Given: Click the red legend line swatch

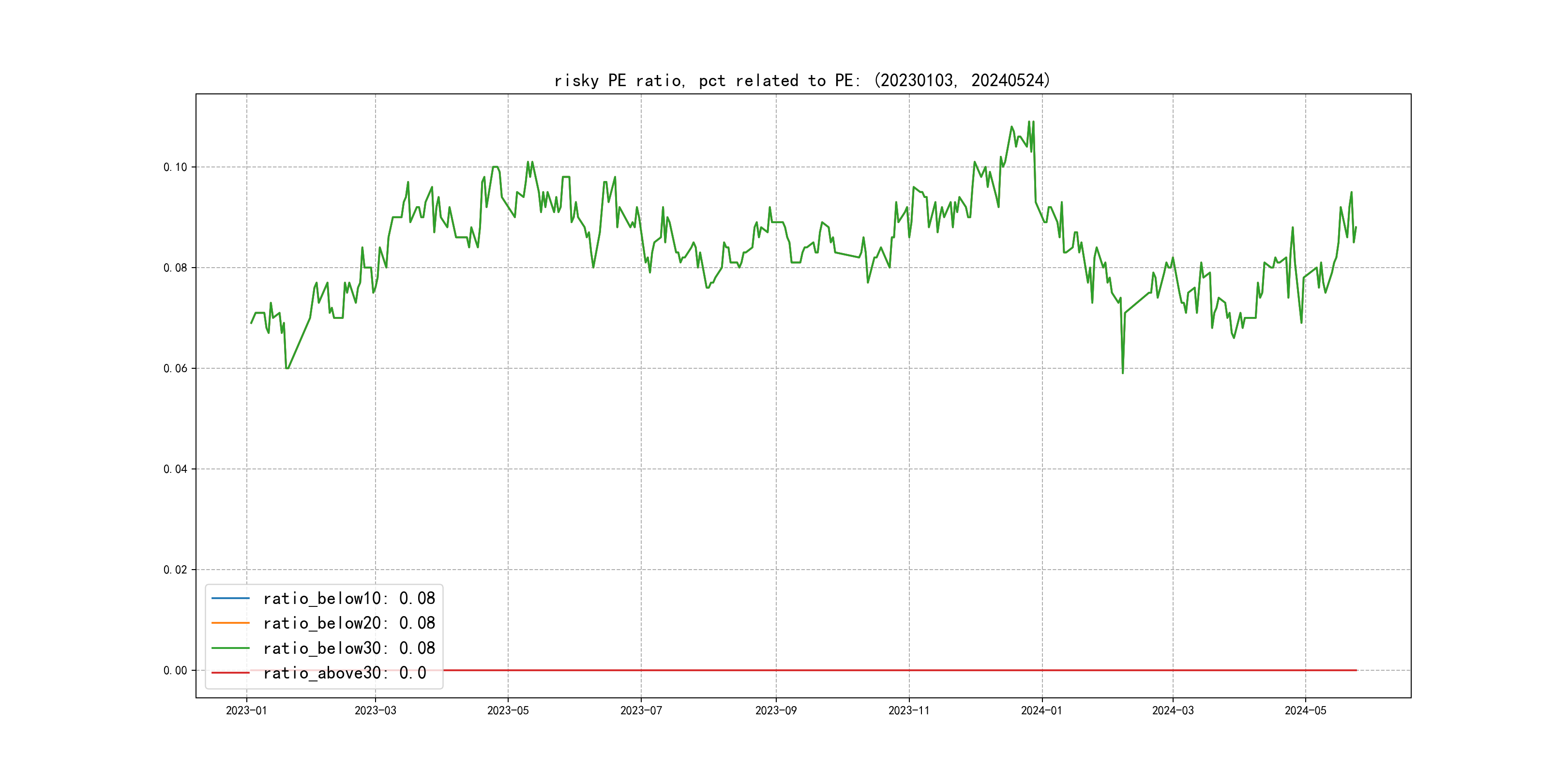Looking at the screenshot, I should 230,673.
